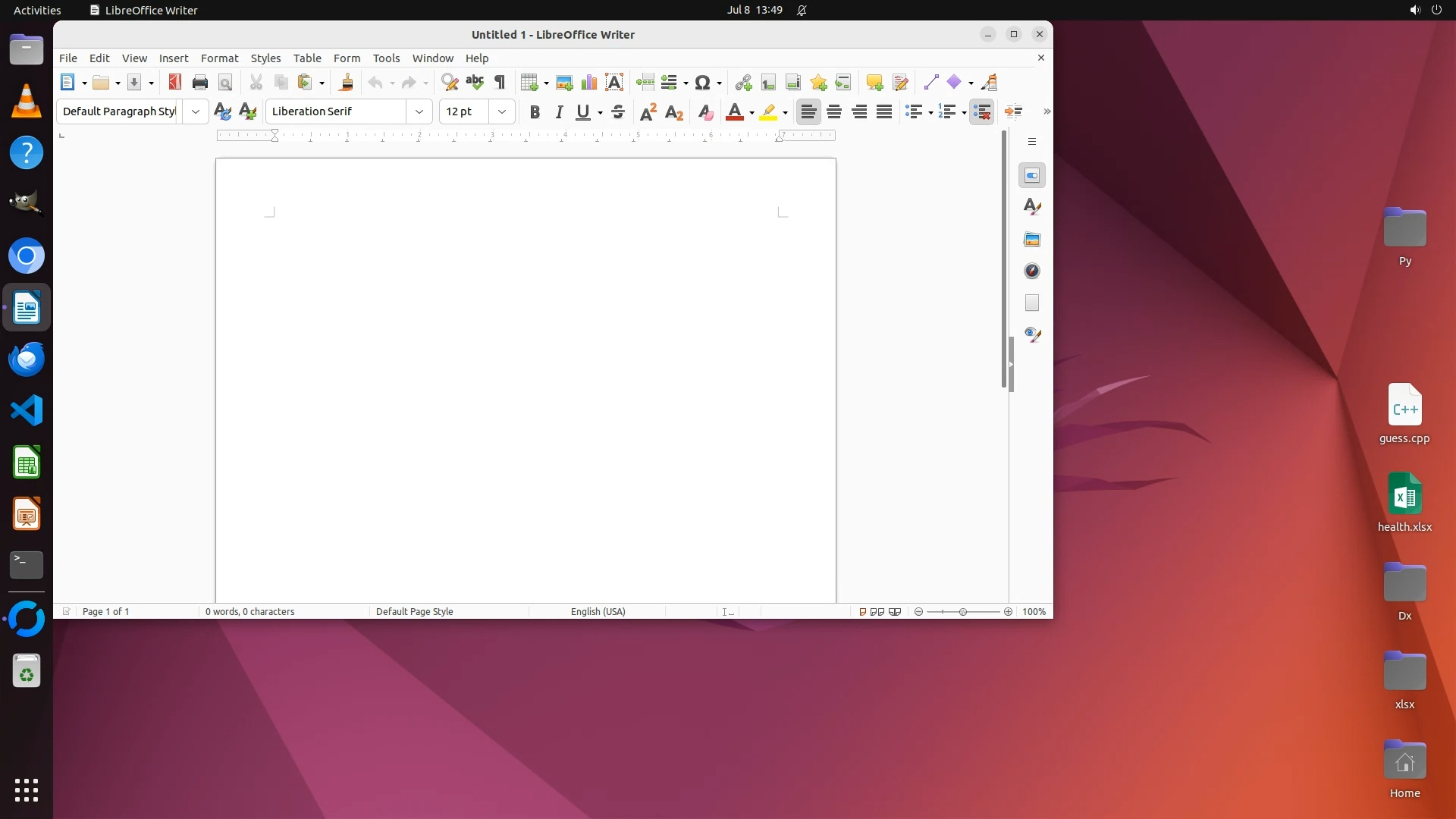Click the Insert Chart icon

(589, 83)
